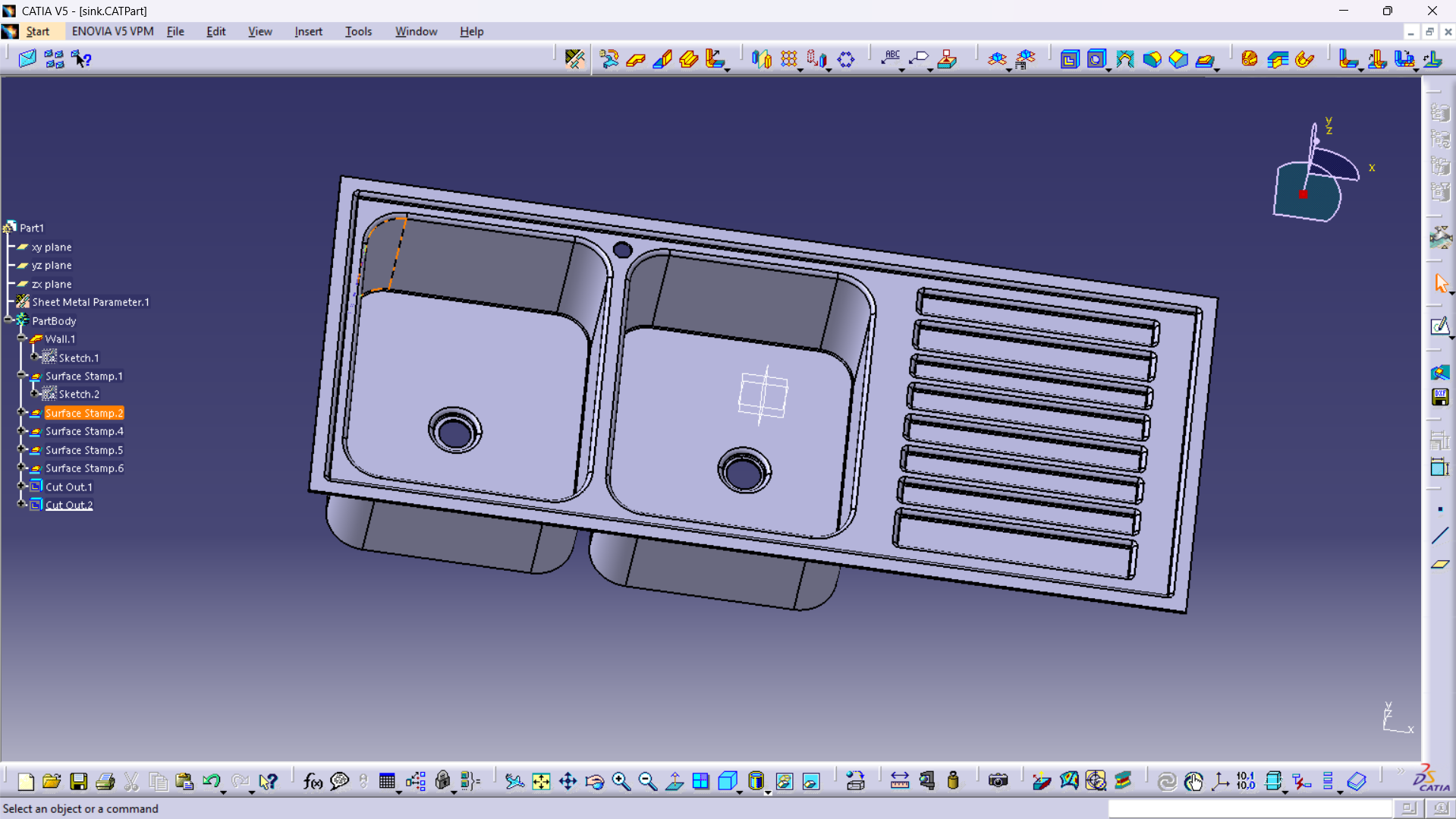Click the Capture camera icon
The image size is (1456, 819).
click(998, 781)
